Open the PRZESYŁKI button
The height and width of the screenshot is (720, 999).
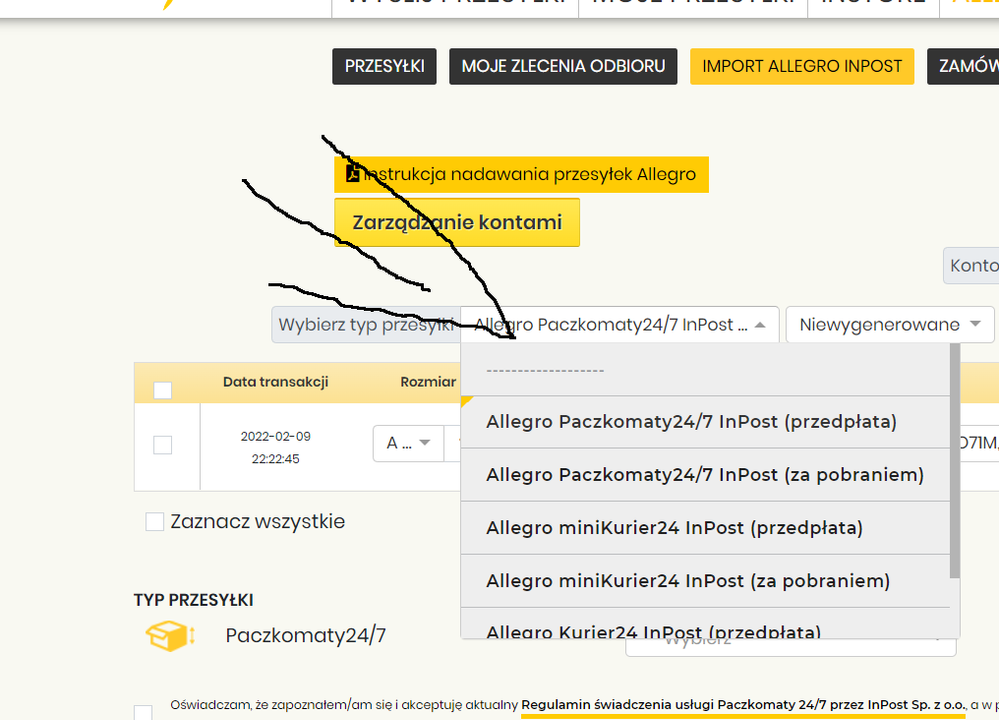[384, 66]
